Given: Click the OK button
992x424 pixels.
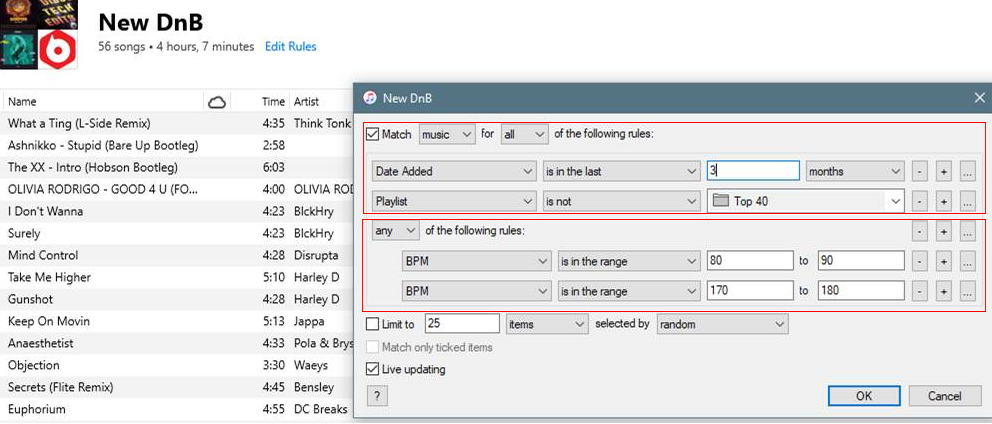Looking at the screenshot, I should (x=864, y=396).
